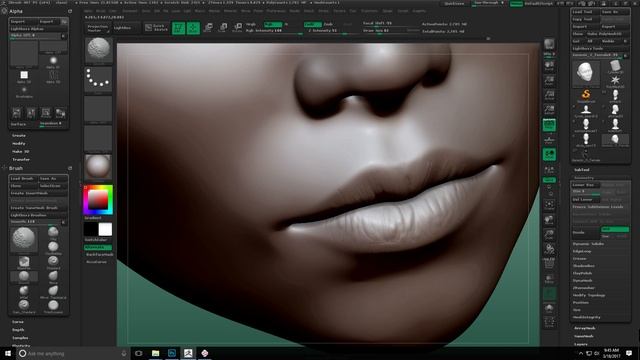Click Lower Res button in Geometry
This screenshot has width=640, height=360.
[x=585, y=185]
